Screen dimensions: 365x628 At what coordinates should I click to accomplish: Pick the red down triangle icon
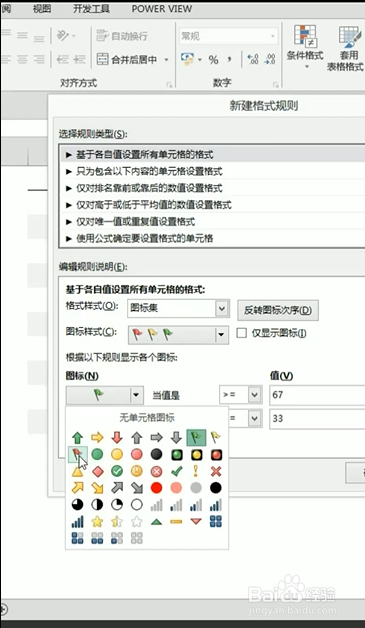pyautogui.click(x=196, y=521)
